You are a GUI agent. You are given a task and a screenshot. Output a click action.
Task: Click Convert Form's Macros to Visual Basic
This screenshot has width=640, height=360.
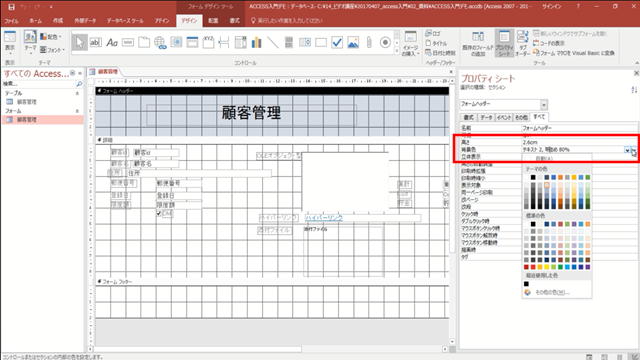coord(574,53)
